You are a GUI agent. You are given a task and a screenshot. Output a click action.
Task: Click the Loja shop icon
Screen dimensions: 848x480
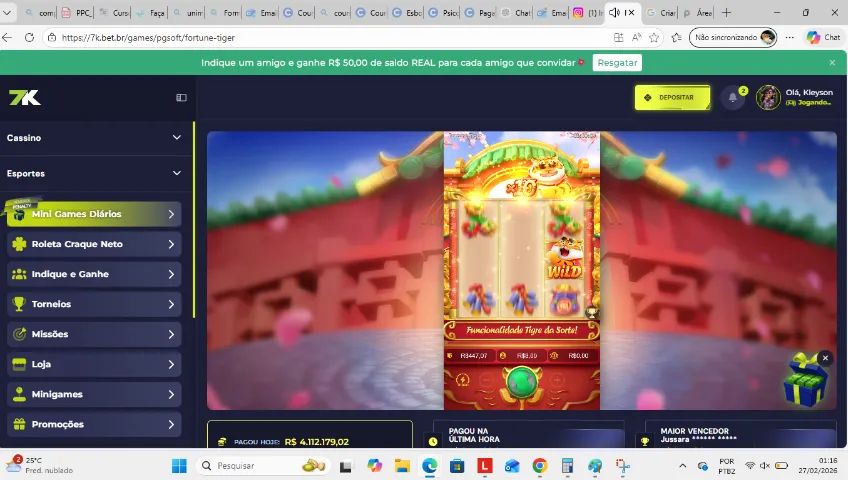[x=19, y=364]
